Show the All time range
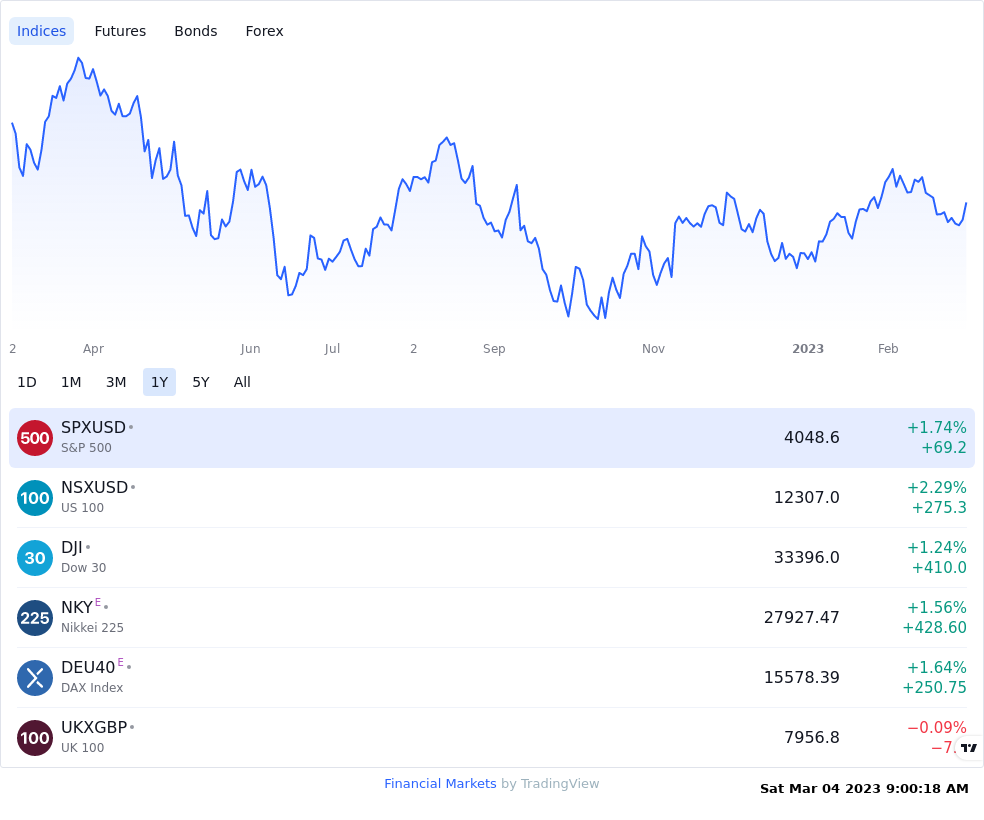This screenshot has height=820, width=984. (x=242, y=382)
